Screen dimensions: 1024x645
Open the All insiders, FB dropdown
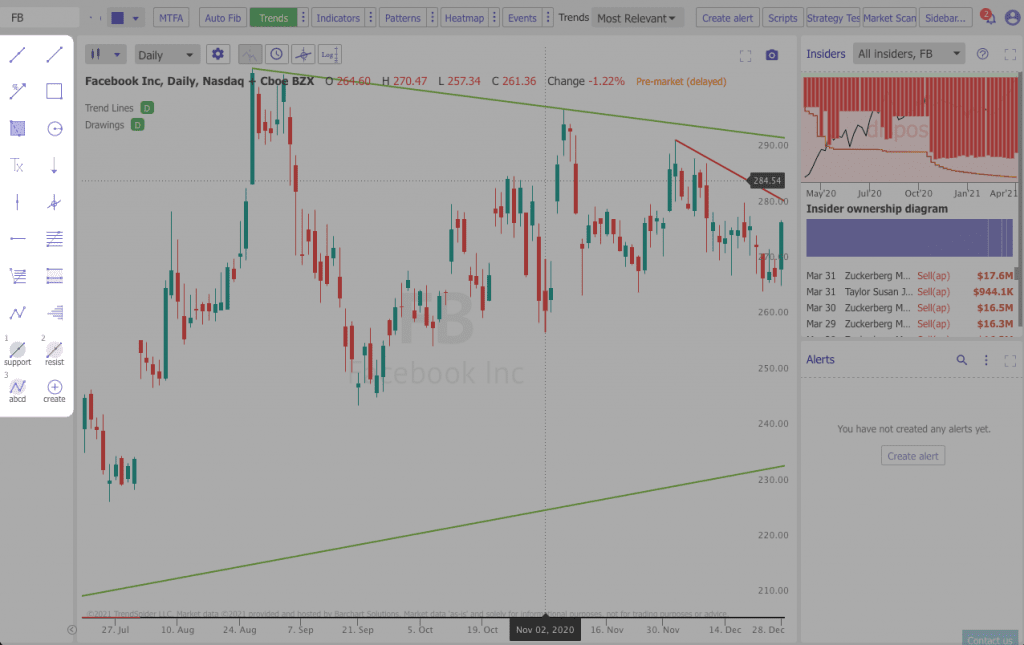coord(908,54)
